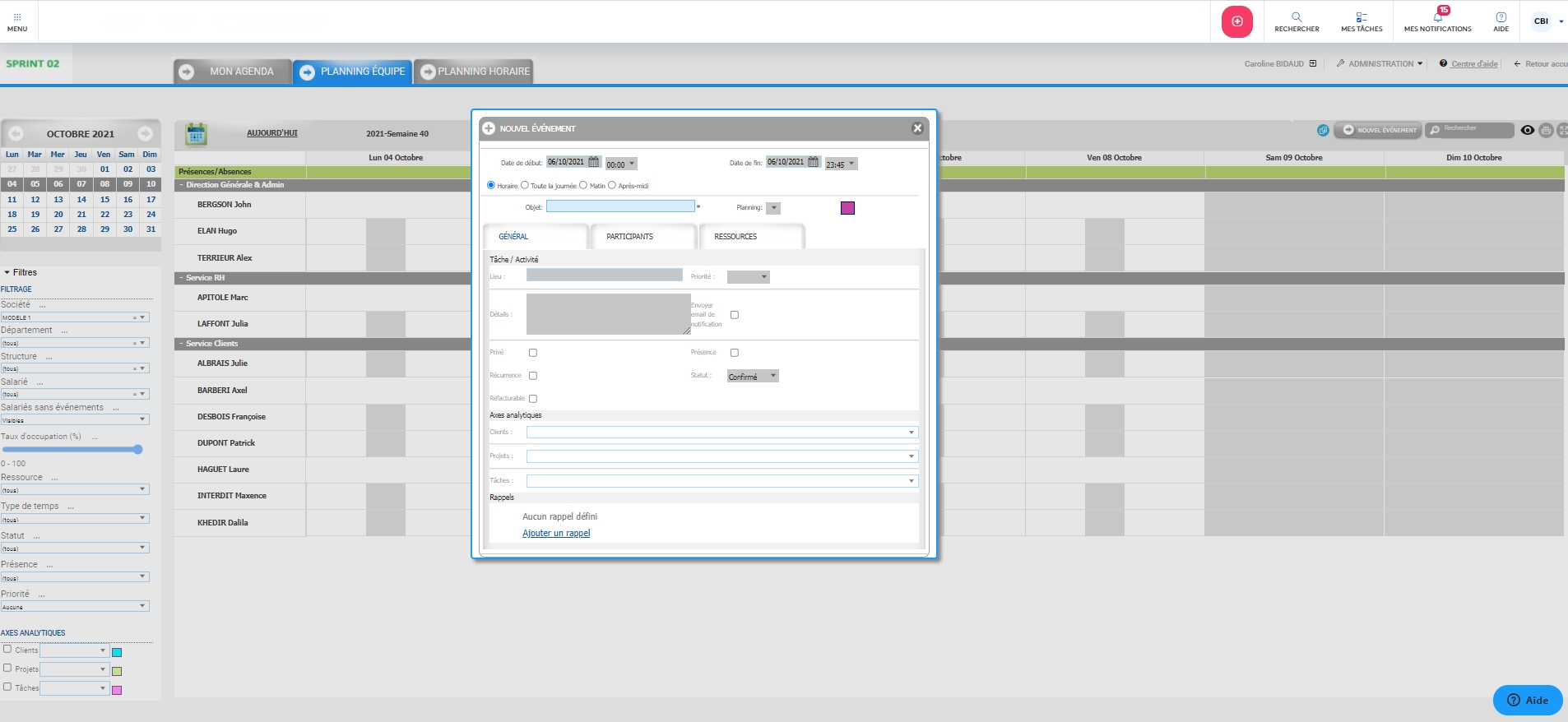Click the Aide question mark icon
Screen dimensions: 1568x722
[x=1501, y=17]
